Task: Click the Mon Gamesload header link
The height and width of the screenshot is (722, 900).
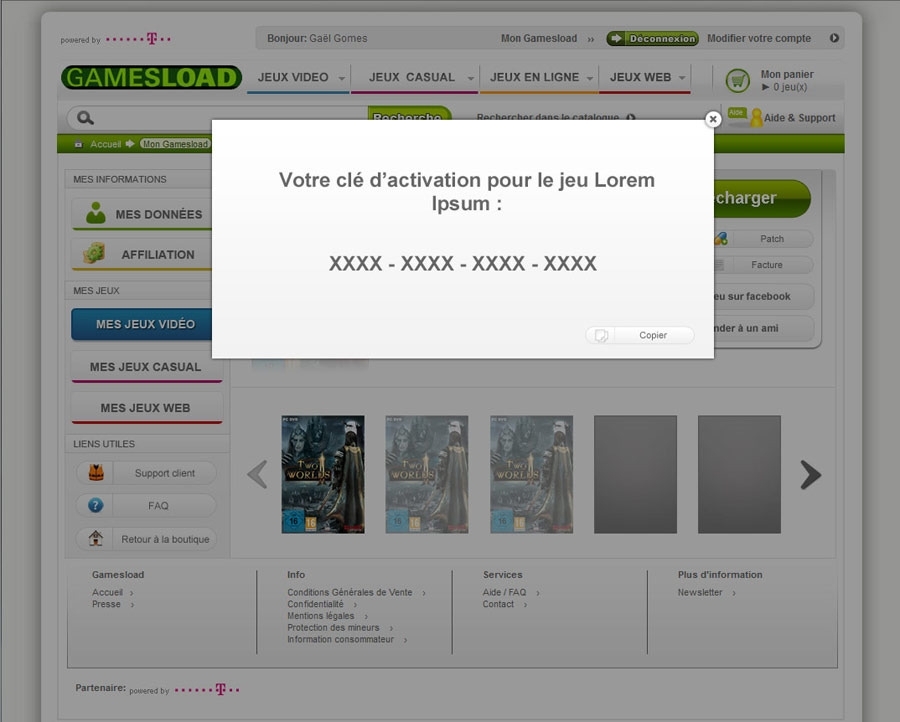Action: (x=538, y=38)
